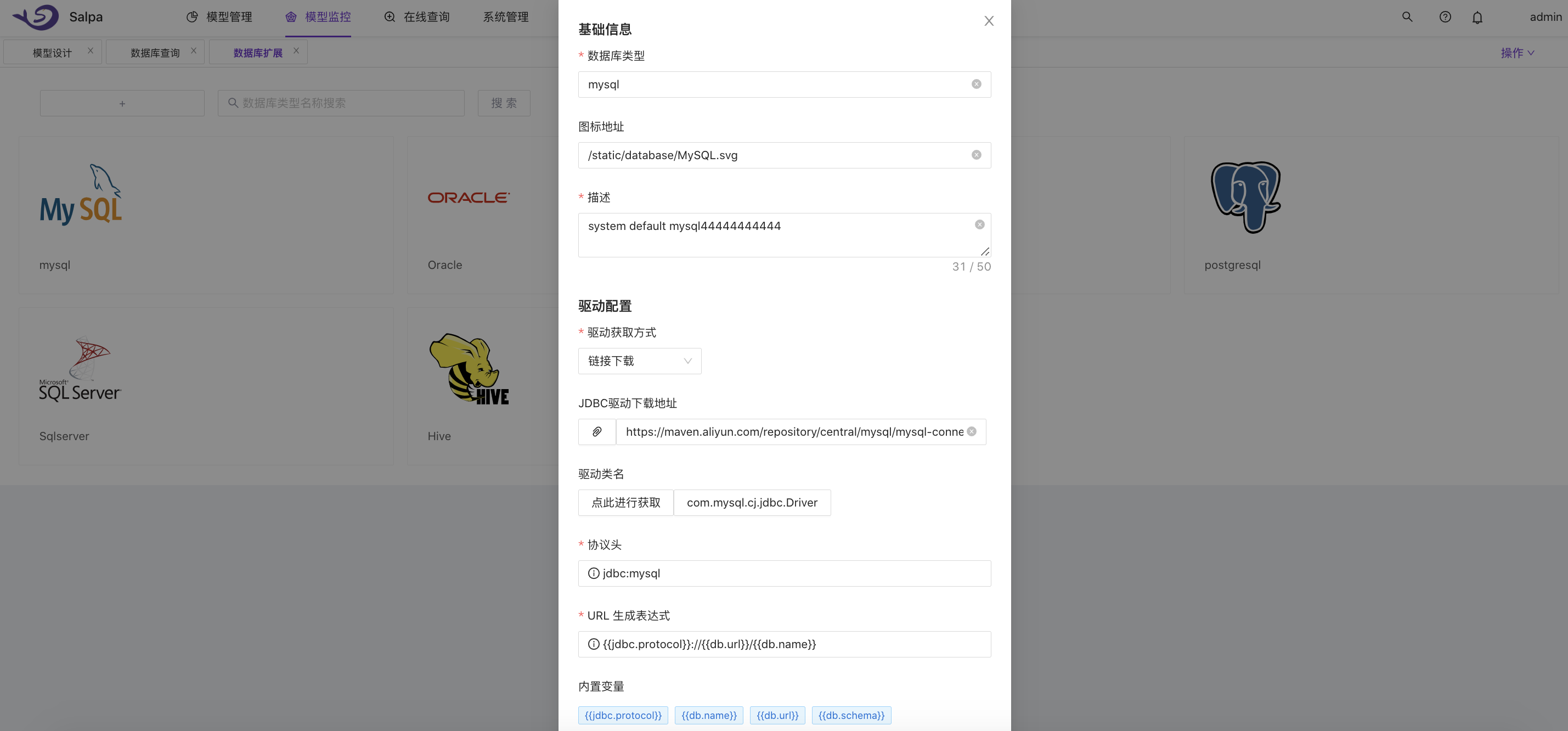Click the postgresql card label
This screenshot has height=731, width=1568.
pyautogui.click(x=1232, y=265)
